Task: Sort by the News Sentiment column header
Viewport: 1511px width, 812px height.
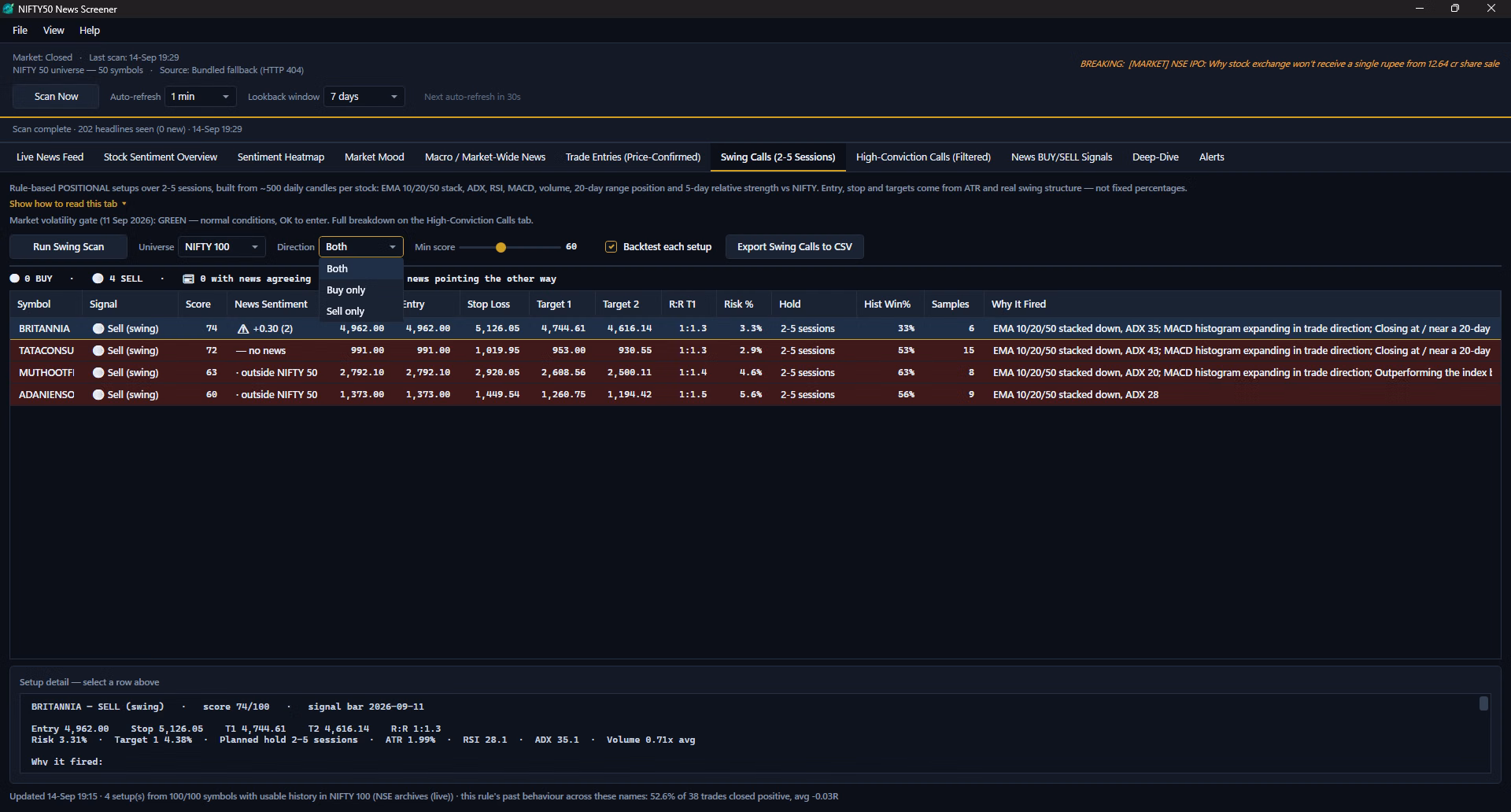Action: (x=272, y=304)
